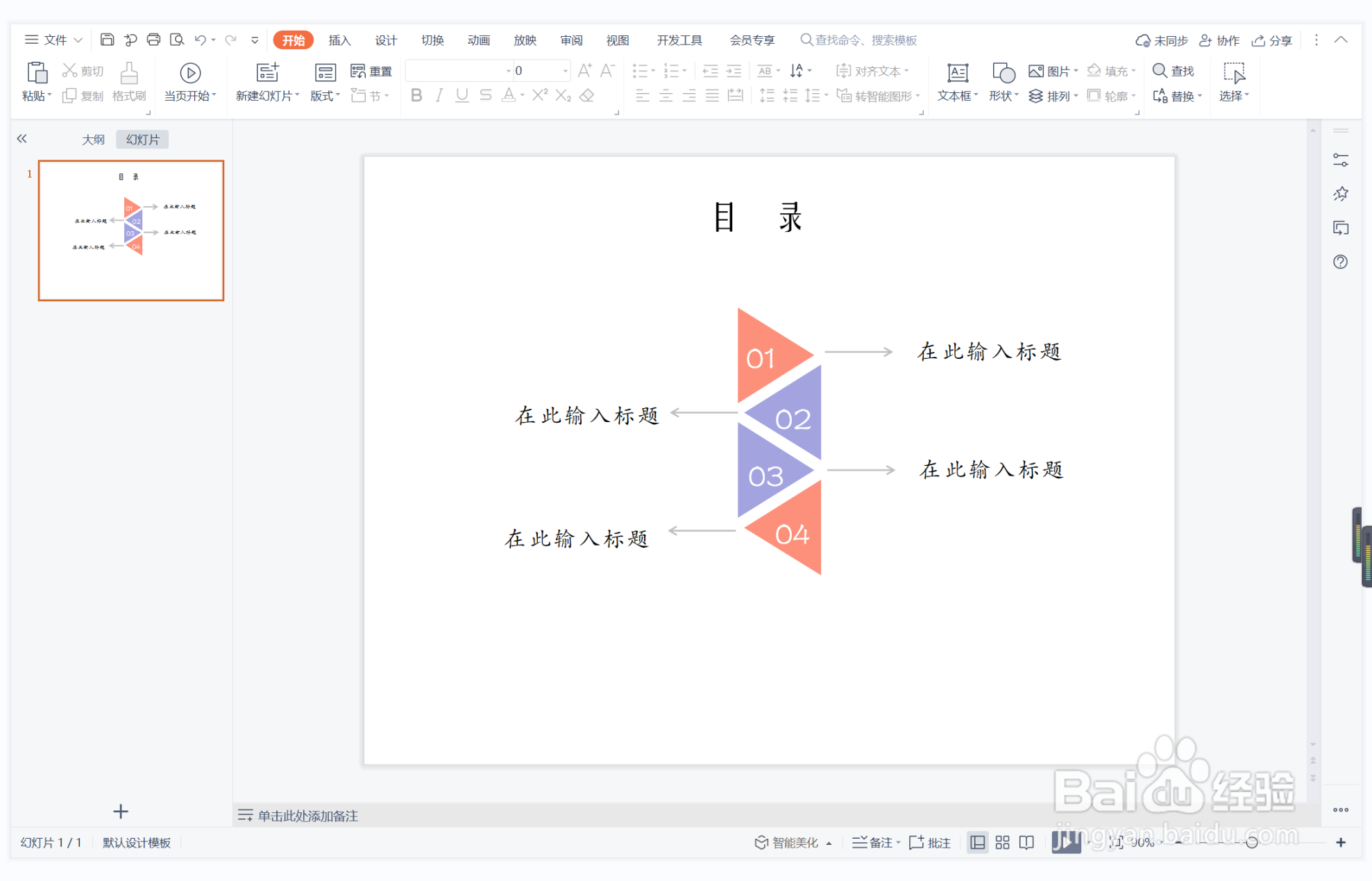Switch to the 大纲 outline tab
Image resolution: width=1372 pixels, height=881 pixels.
tap(93, 139)
